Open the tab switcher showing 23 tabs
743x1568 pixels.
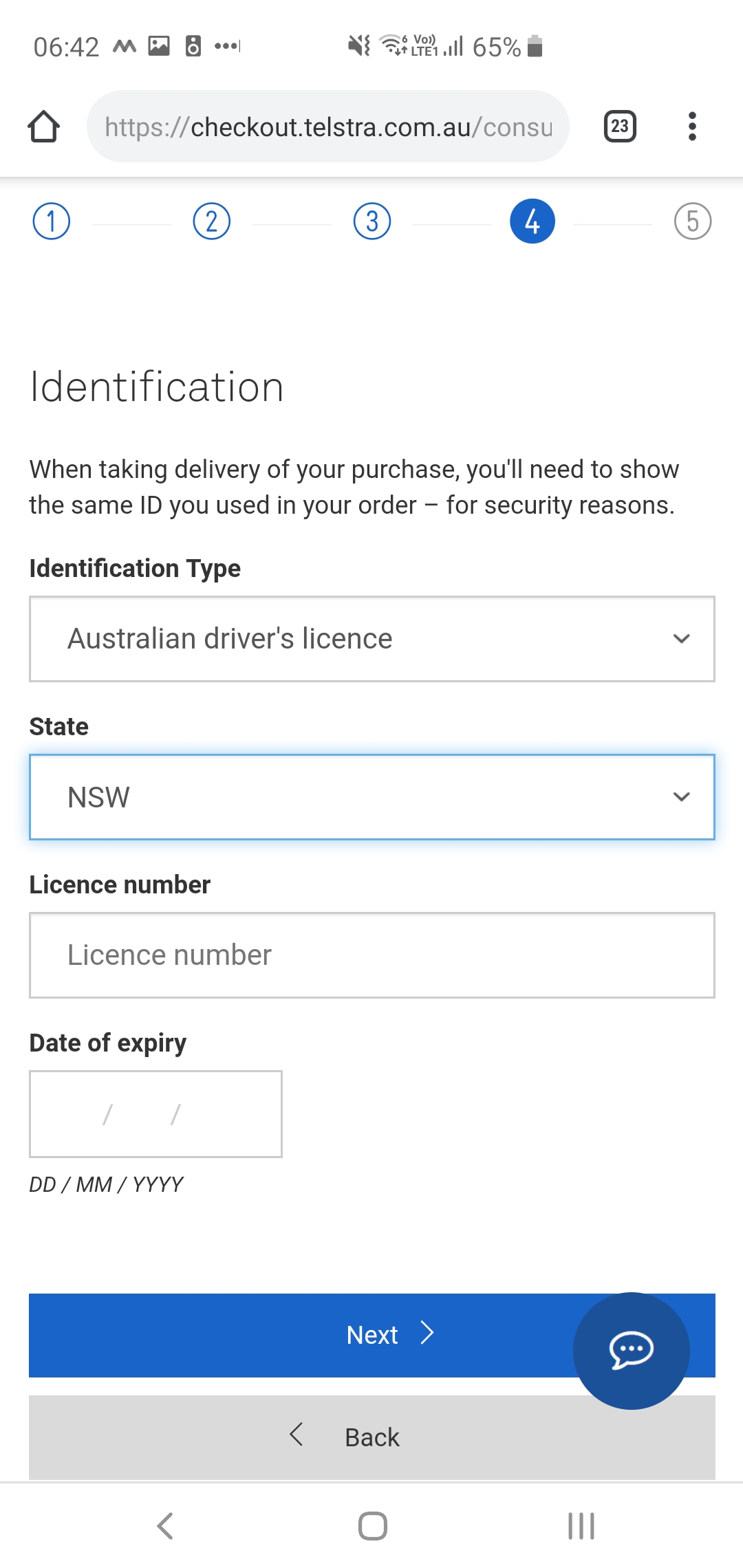click(x=620, y=127)
